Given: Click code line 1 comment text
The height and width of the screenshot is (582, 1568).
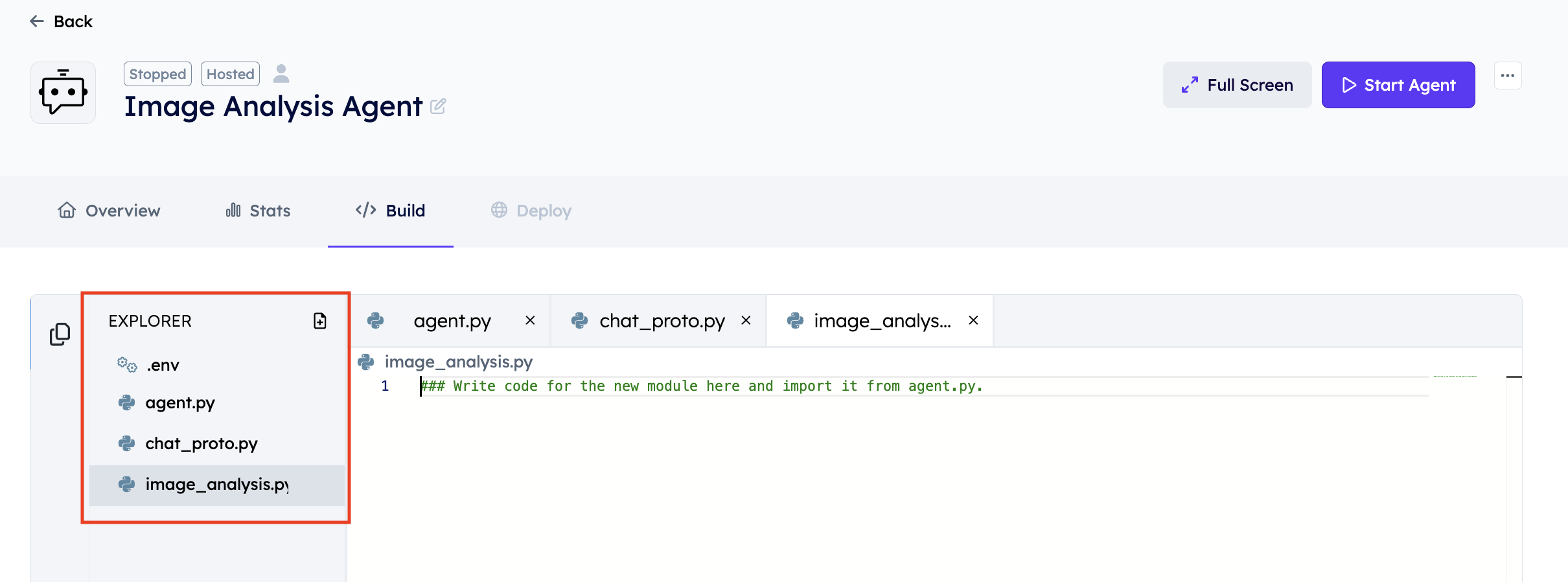Looking at the screenshot, I should 702,386.
